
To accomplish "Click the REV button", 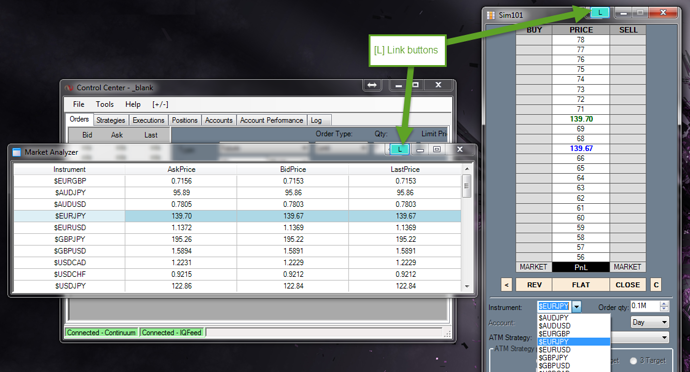I will click(x=534, y=285).
